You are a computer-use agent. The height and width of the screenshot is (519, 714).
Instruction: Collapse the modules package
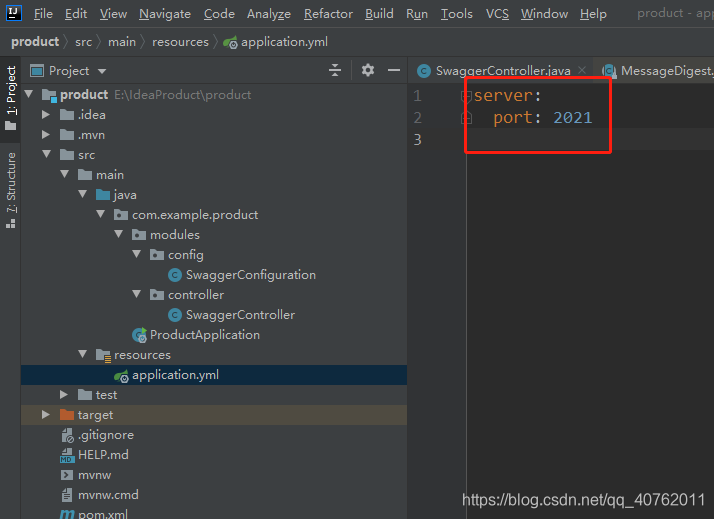coord(118,234)
